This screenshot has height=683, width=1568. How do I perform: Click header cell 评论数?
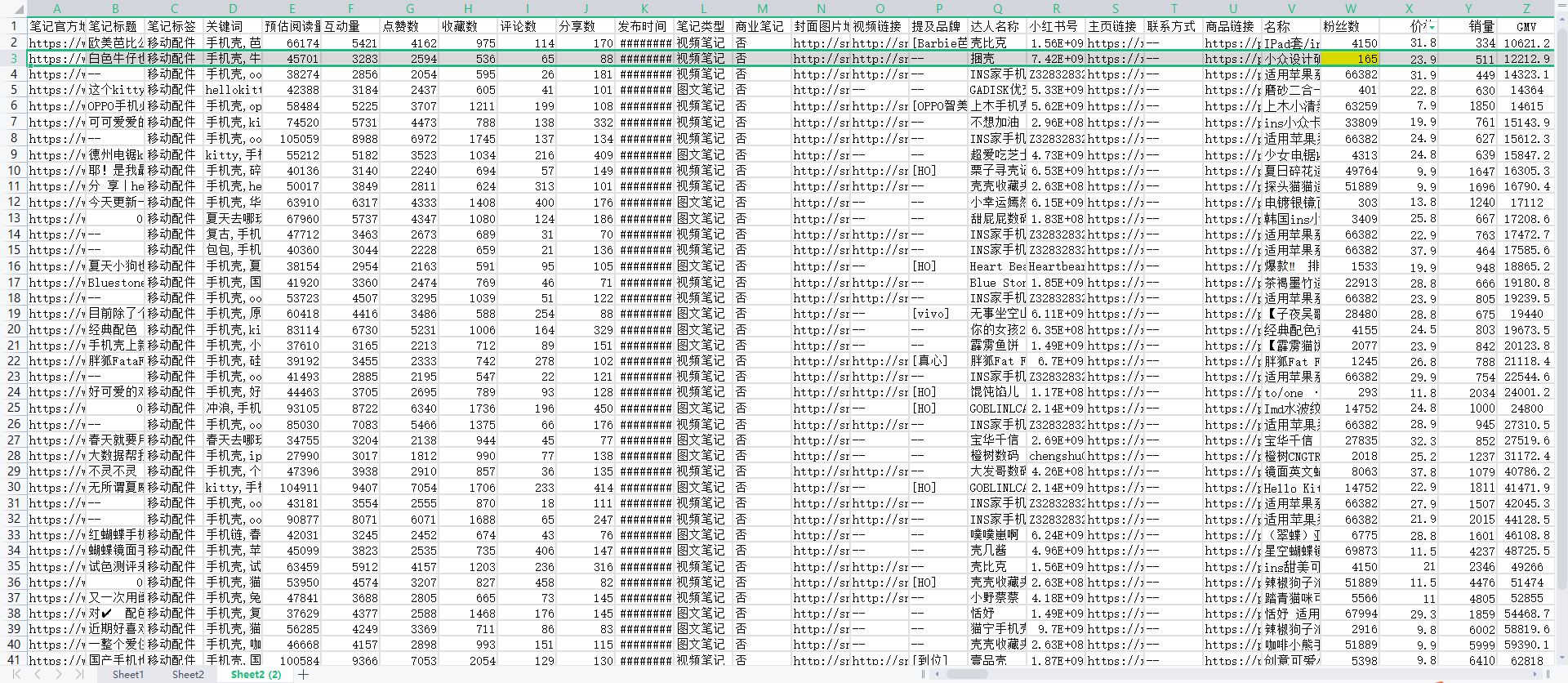pos(527,26)
